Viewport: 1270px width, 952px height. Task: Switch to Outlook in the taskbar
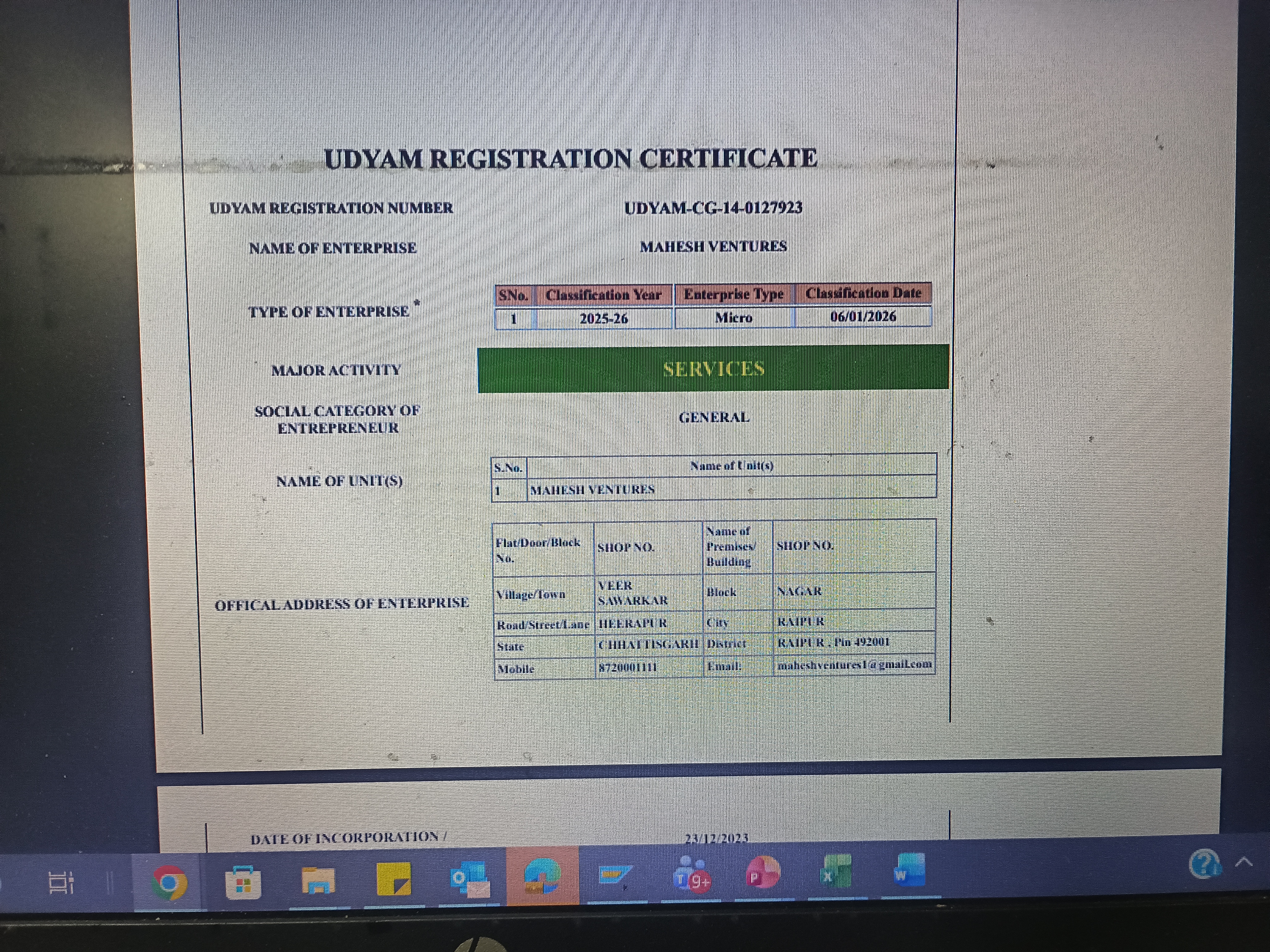469,879
